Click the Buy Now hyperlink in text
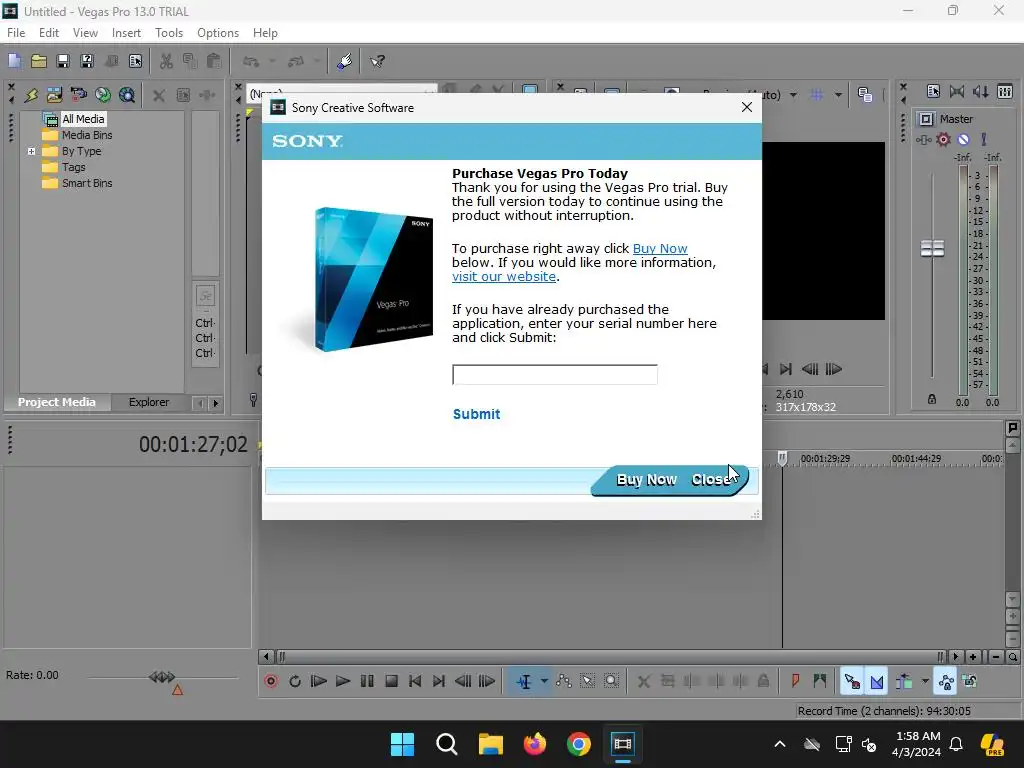The width and height of the screenshot is (1024, 768). click(x=660, y=249)
